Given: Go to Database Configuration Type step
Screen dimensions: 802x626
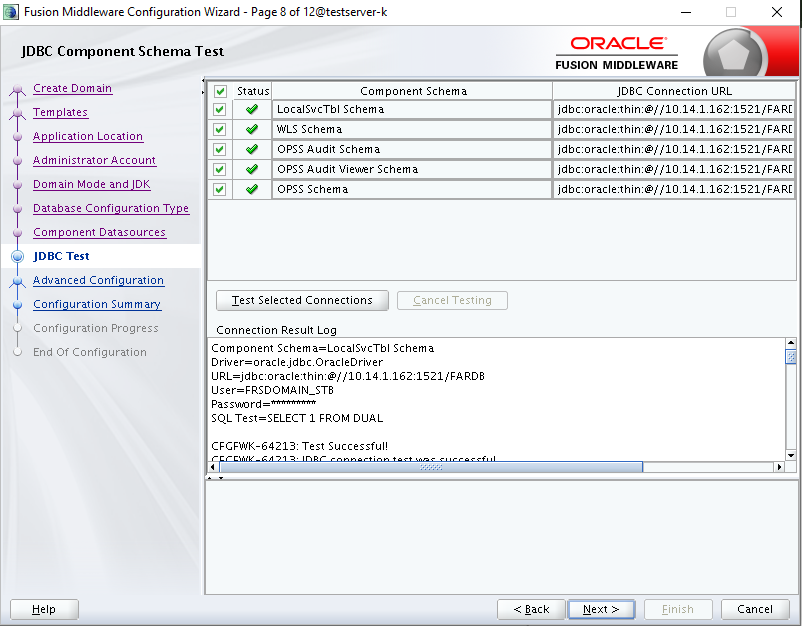Looking at the screenshot, I should pos(111,209).
